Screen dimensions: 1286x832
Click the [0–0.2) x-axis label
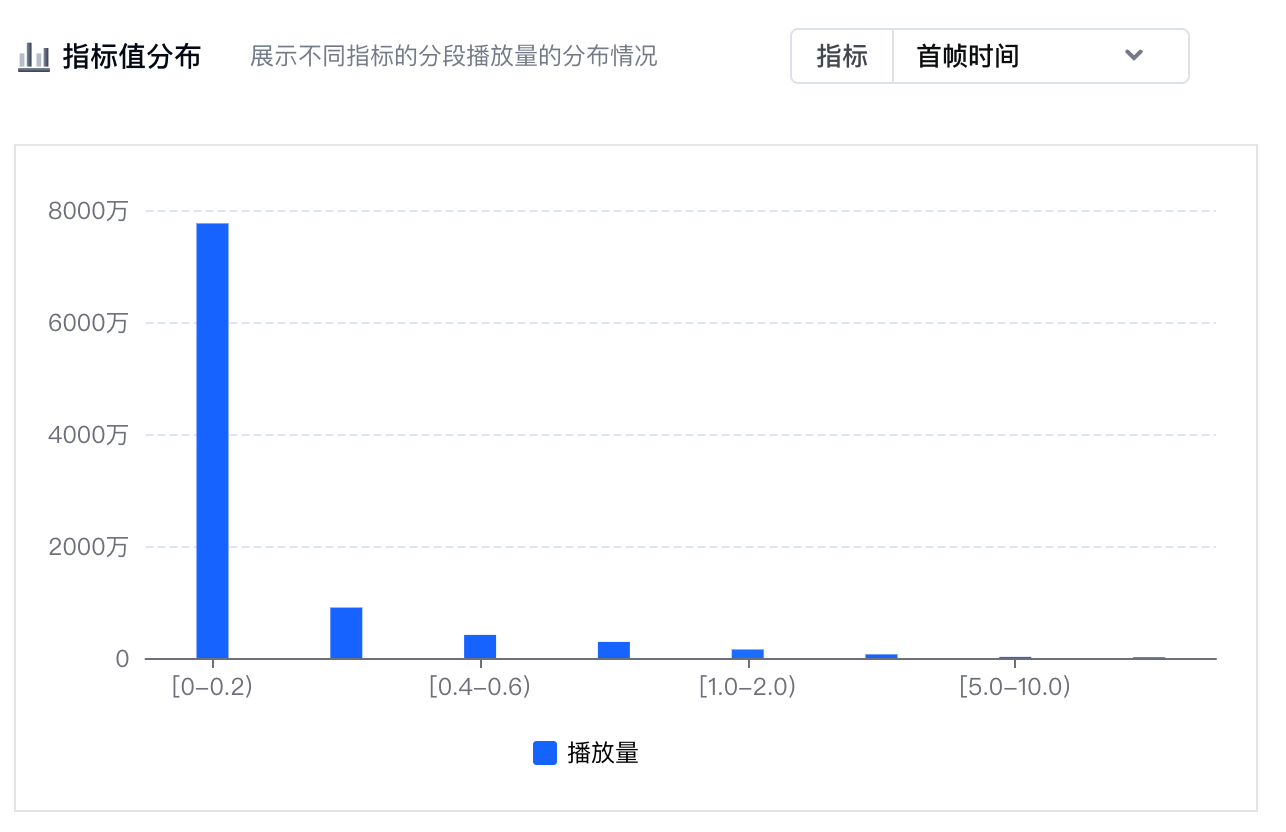click(x=212, y=688)
